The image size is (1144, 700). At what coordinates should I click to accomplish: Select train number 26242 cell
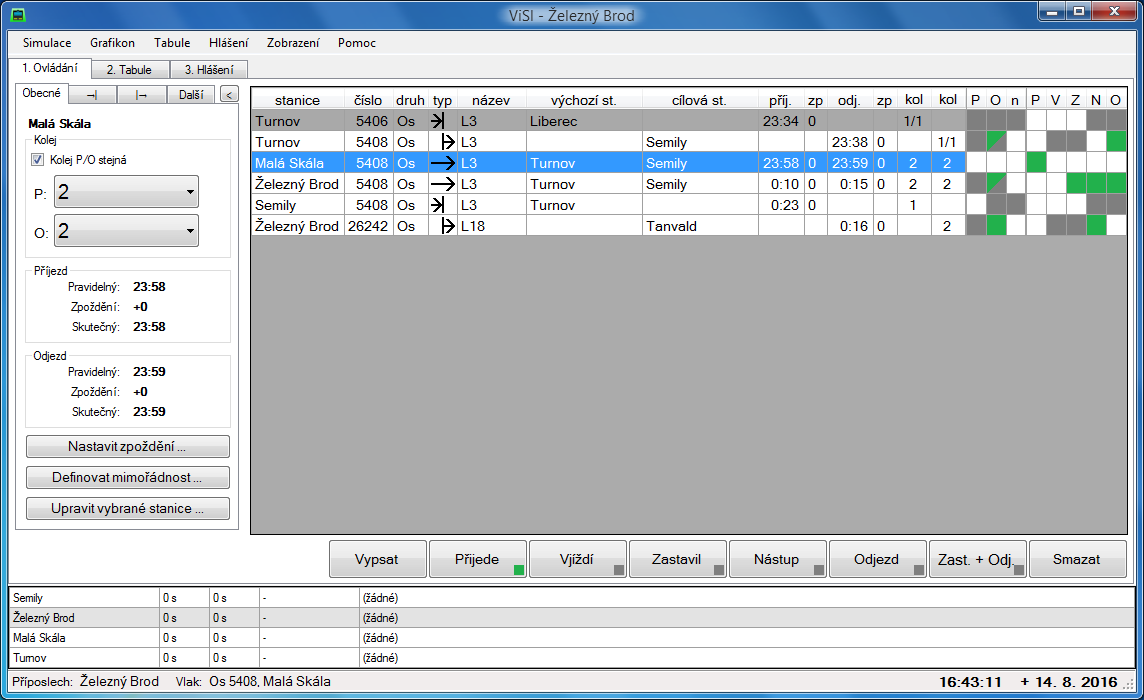[368, 226]
